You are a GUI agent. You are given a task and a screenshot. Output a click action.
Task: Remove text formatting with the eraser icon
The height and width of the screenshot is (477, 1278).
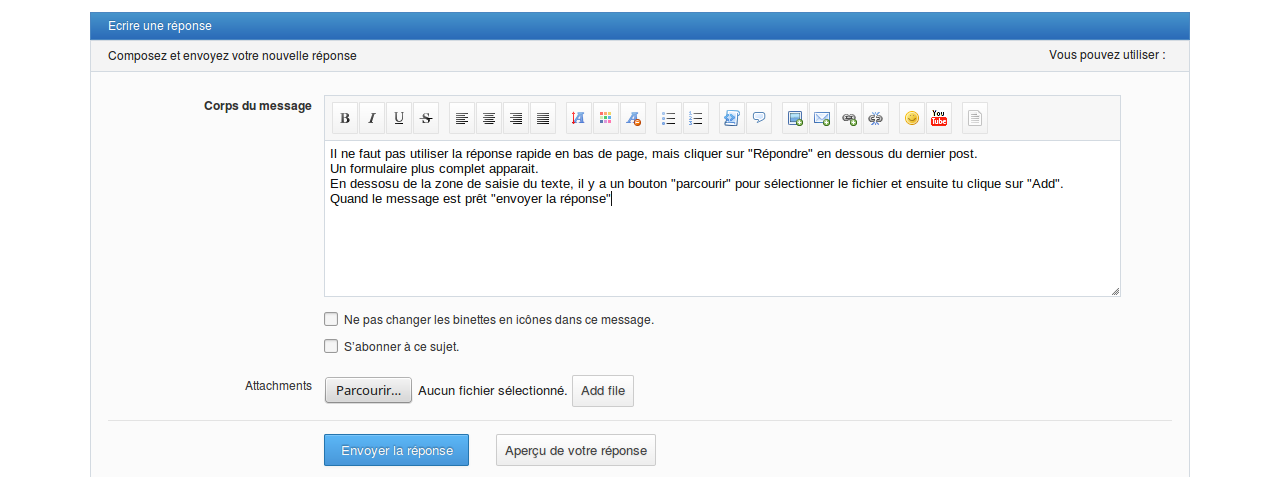click(x=633, y=118)
